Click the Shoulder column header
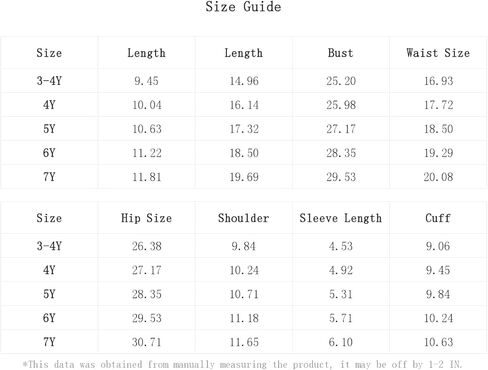The height and width of the screenshot is (370, 488). point(244,218)
